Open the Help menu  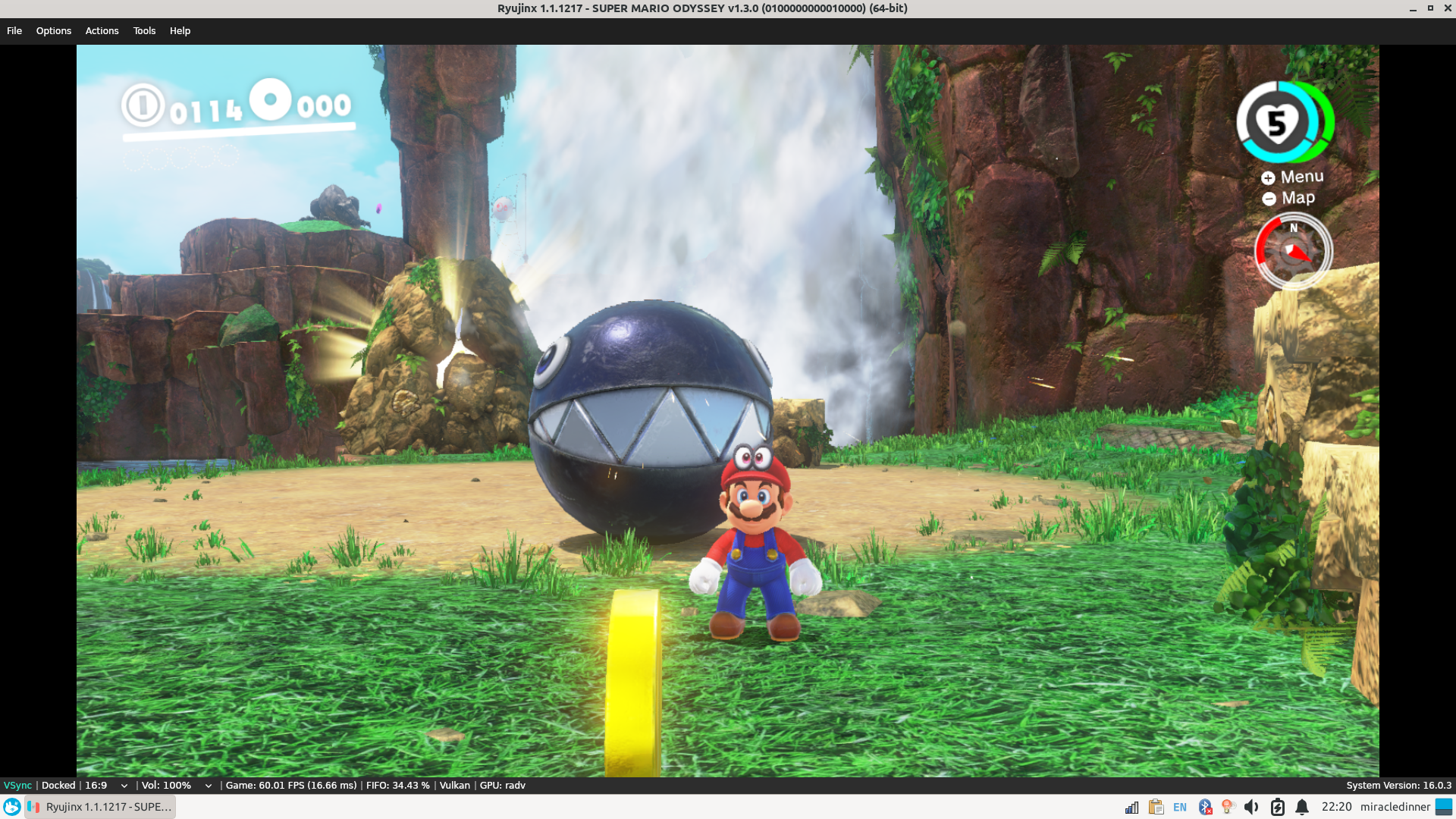(x=180, y=31)
